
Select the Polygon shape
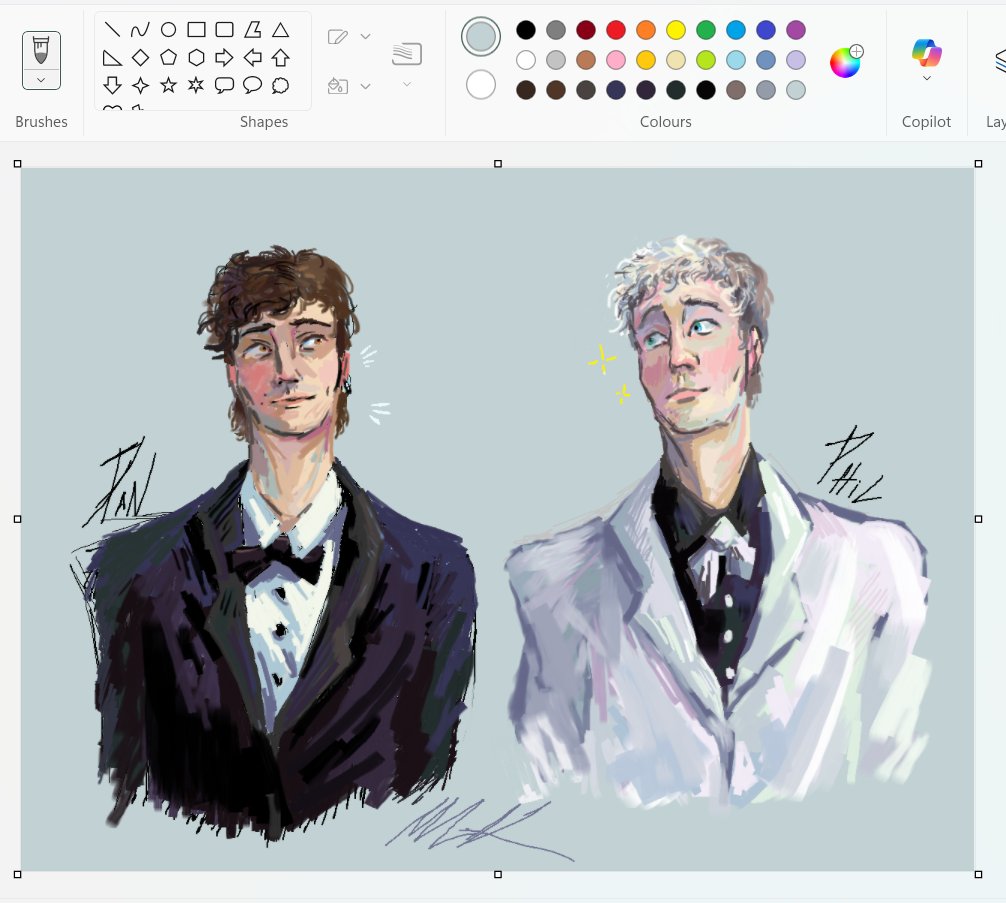coord(253,30)
